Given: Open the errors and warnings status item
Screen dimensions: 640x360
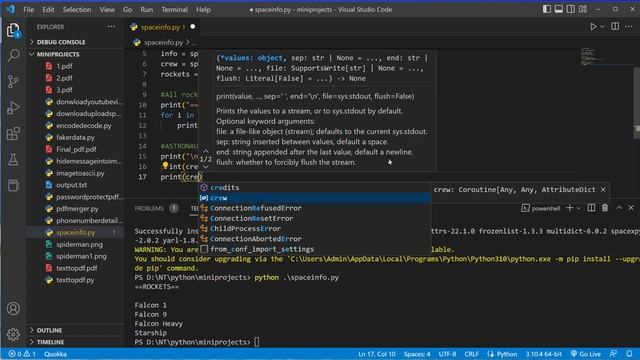Looking at the screenshot, I should 22,354.
